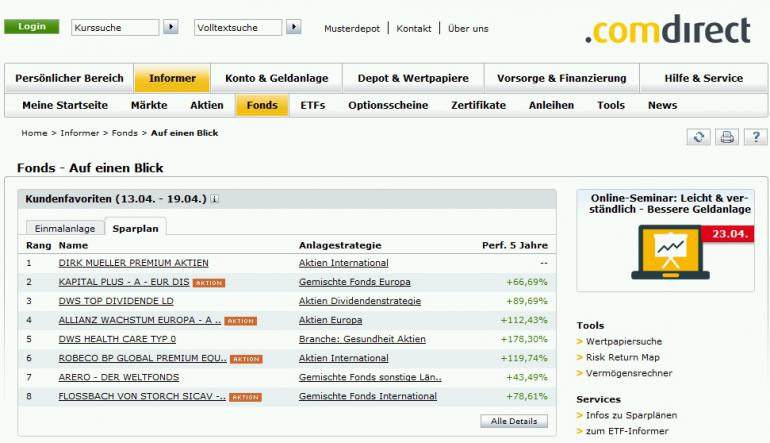
Task: Click the Informer breadcrumb link
Action: click(x=80, y=133)
